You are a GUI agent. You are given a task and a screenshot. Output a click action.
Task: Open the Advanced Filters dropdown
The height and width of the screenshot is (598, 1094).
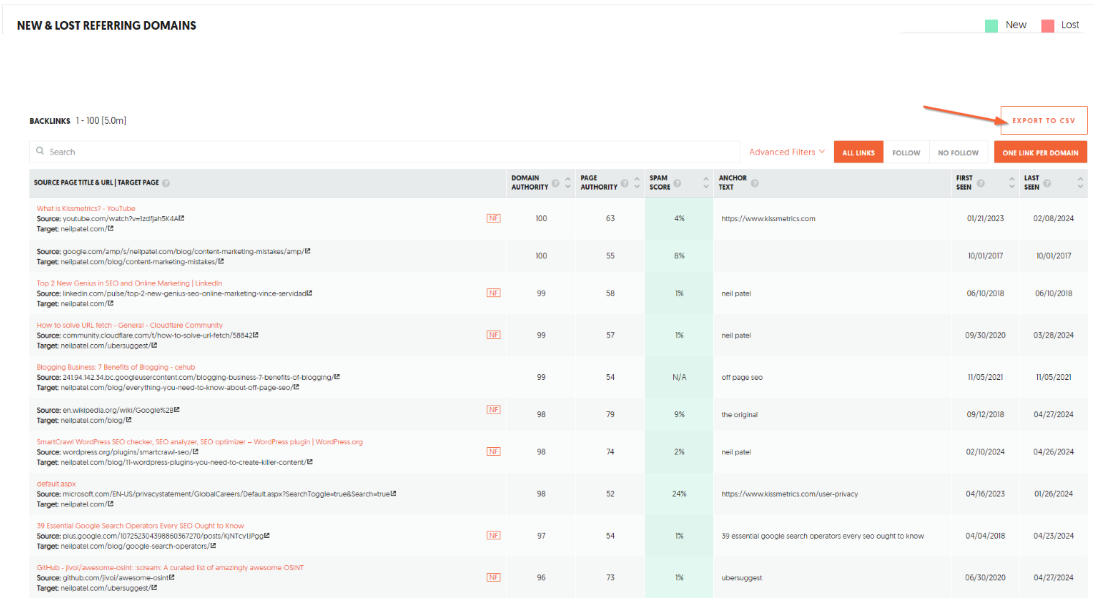click(787, 152)
